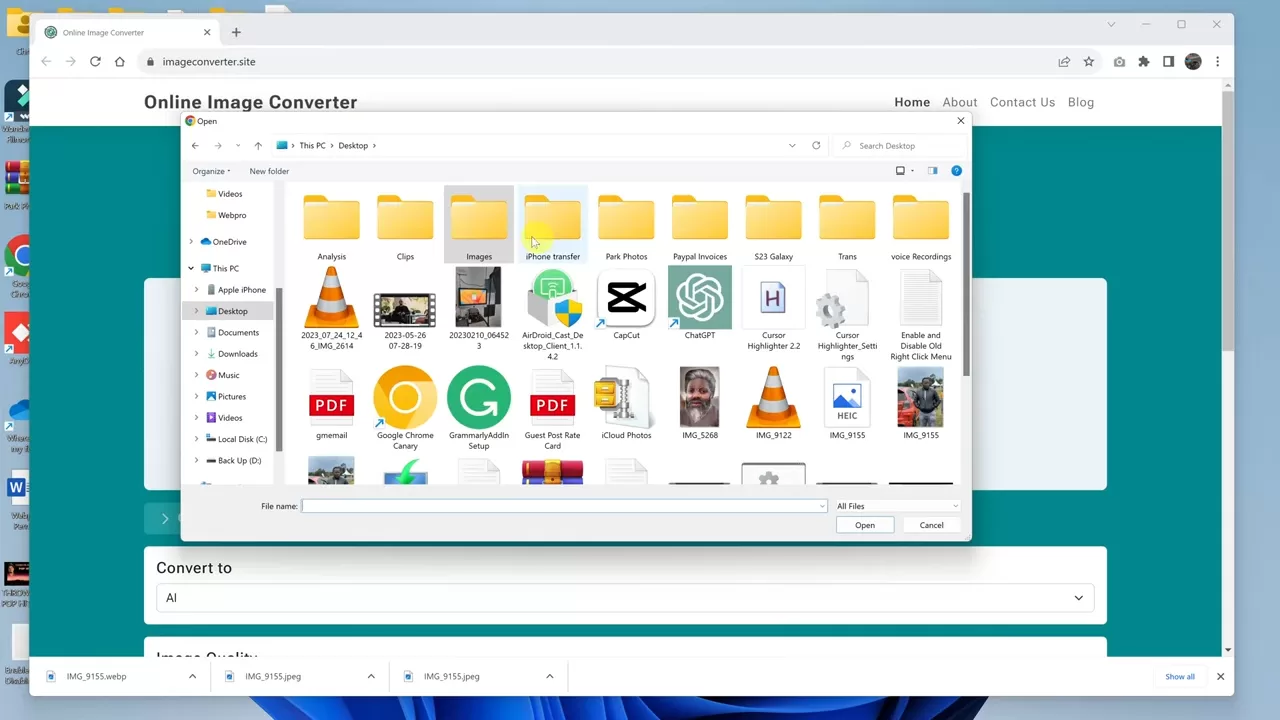1280x720 pixels.
Task: Click the File name input field
Action: point(563,506)
